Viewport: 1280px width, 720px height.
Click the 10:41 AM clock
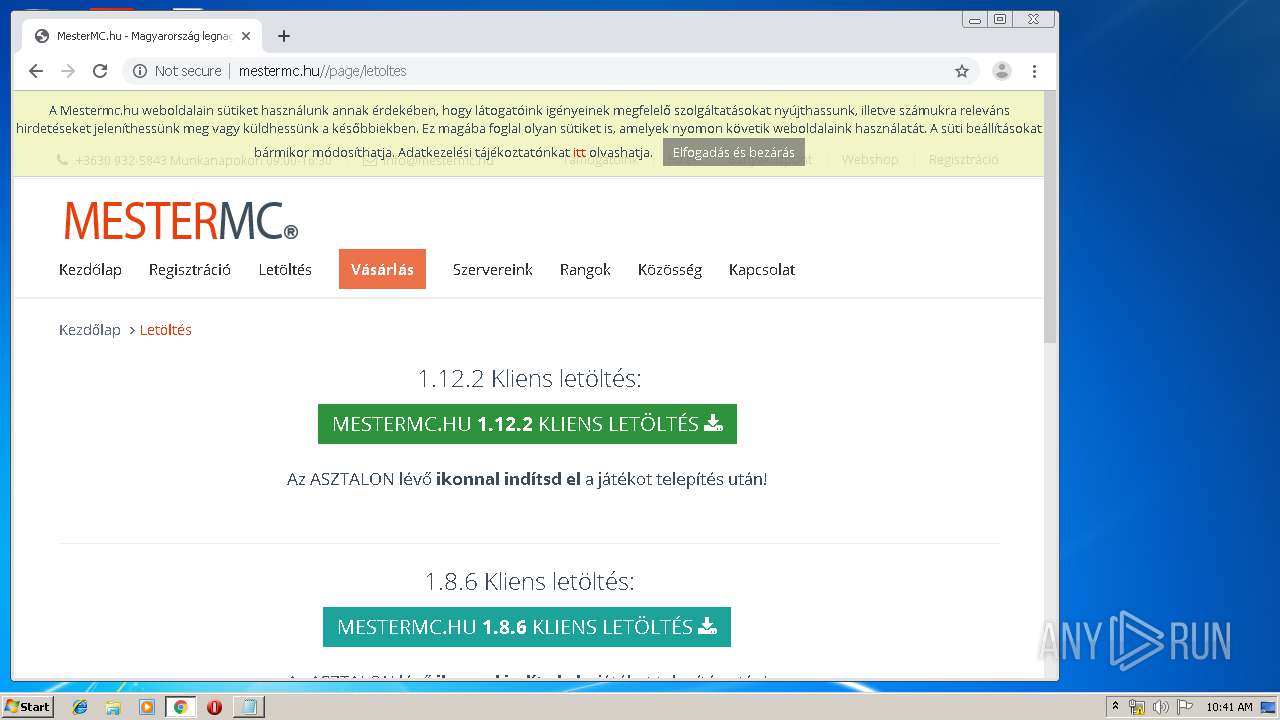click(x=1229, y=707)
